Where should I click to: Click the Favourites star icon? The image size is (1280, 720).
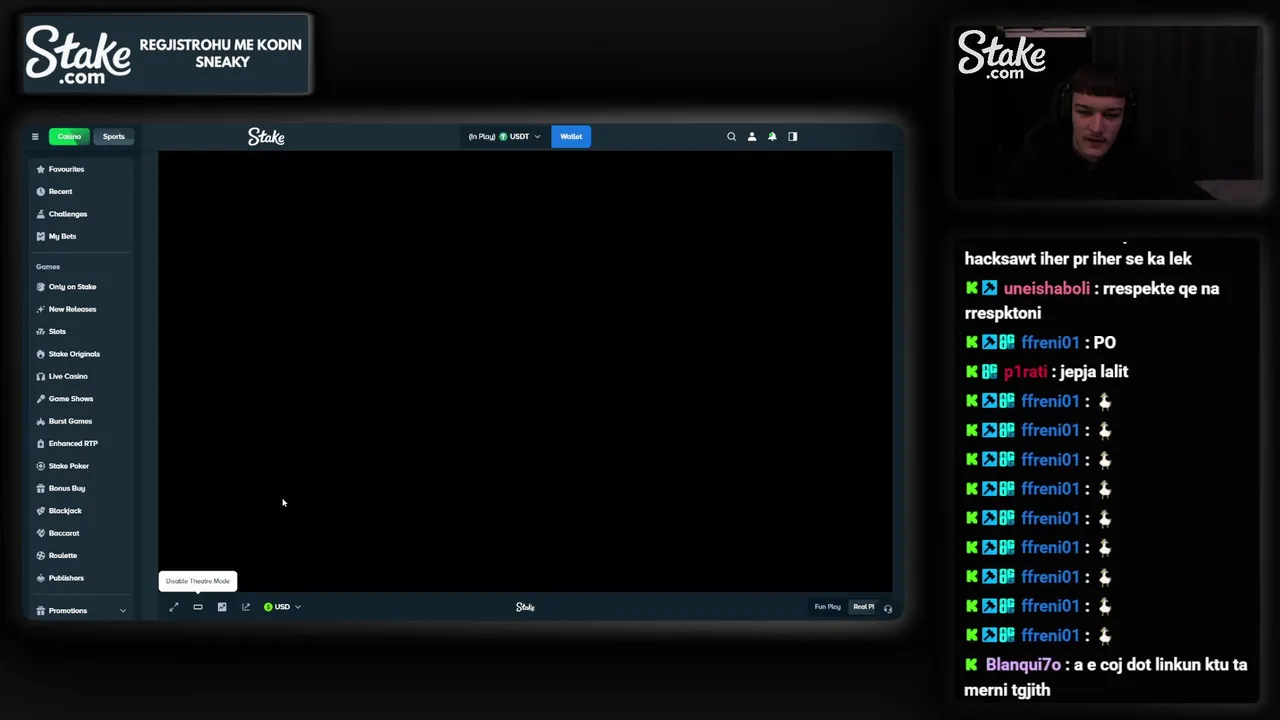coord(41,169)
